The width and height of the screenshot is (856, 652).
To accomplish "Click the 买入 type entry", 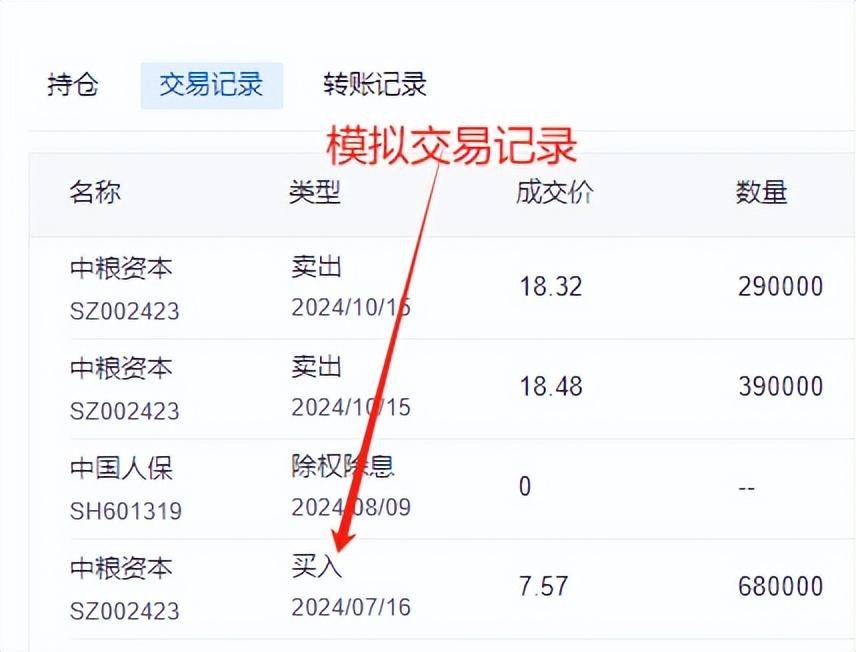I will [x=317, y=566].
